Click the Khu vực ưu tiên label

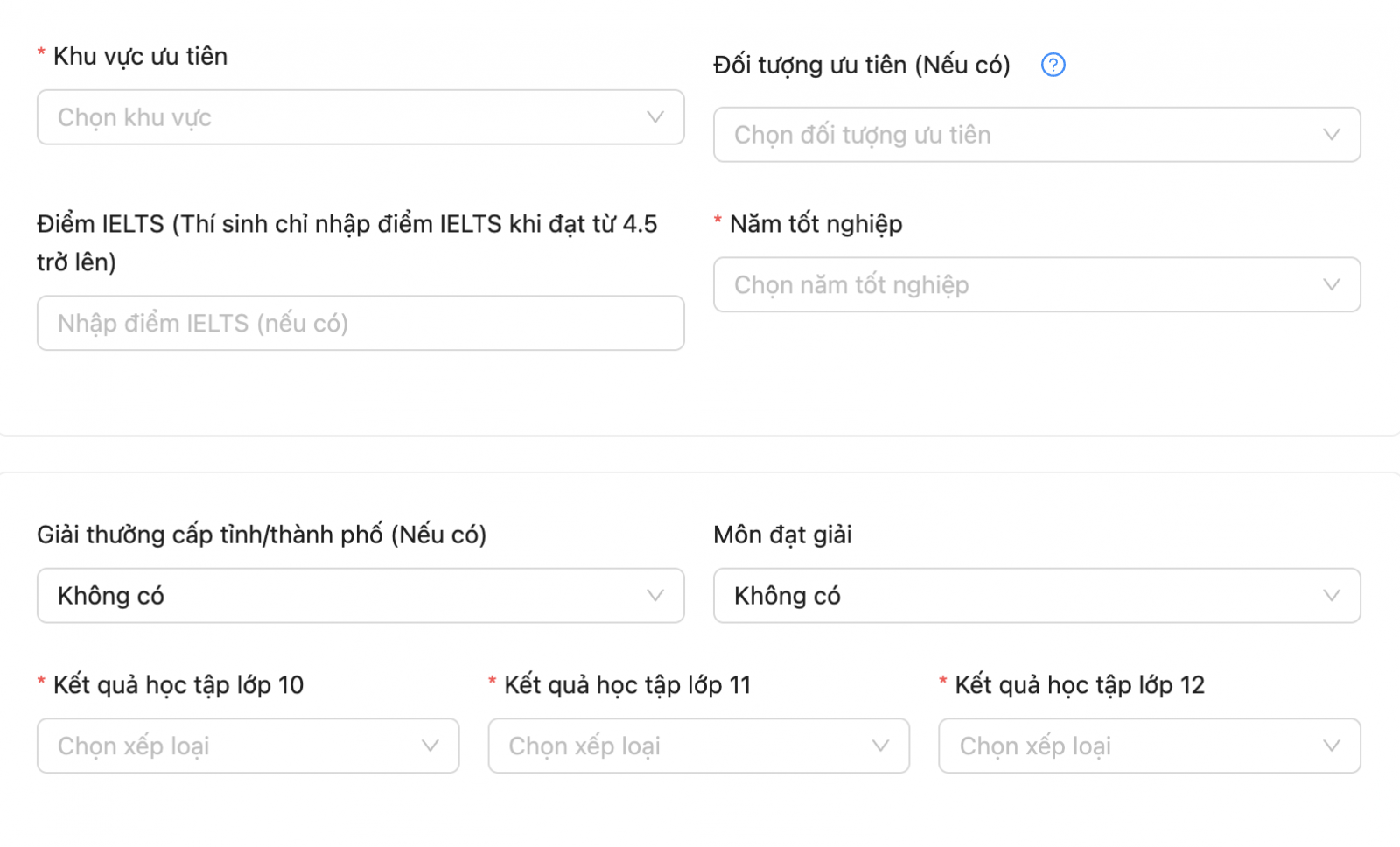click(x=140, y=56)
